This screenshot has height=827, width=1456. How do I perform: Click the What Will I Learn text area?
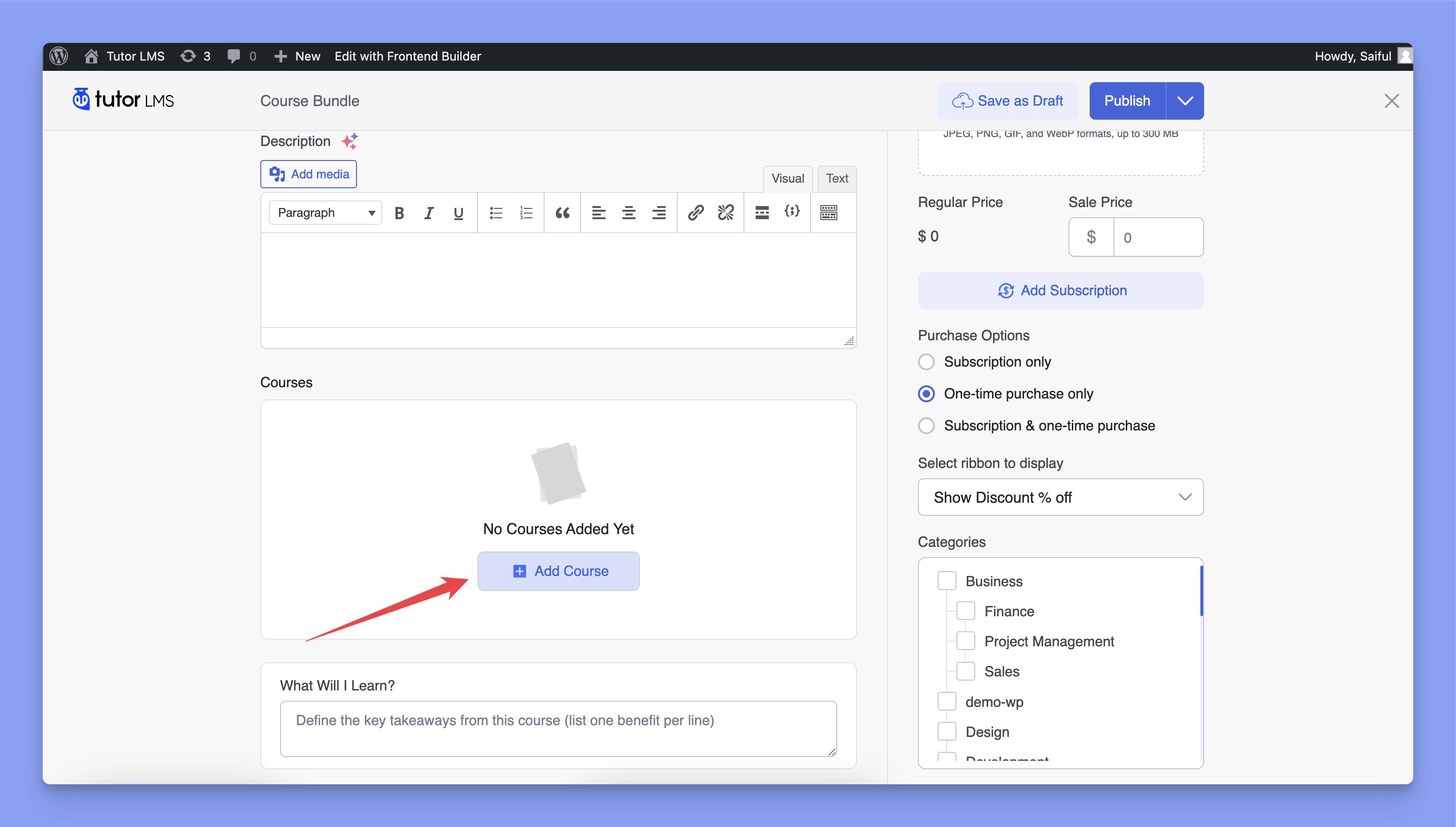tap(558, 729)
